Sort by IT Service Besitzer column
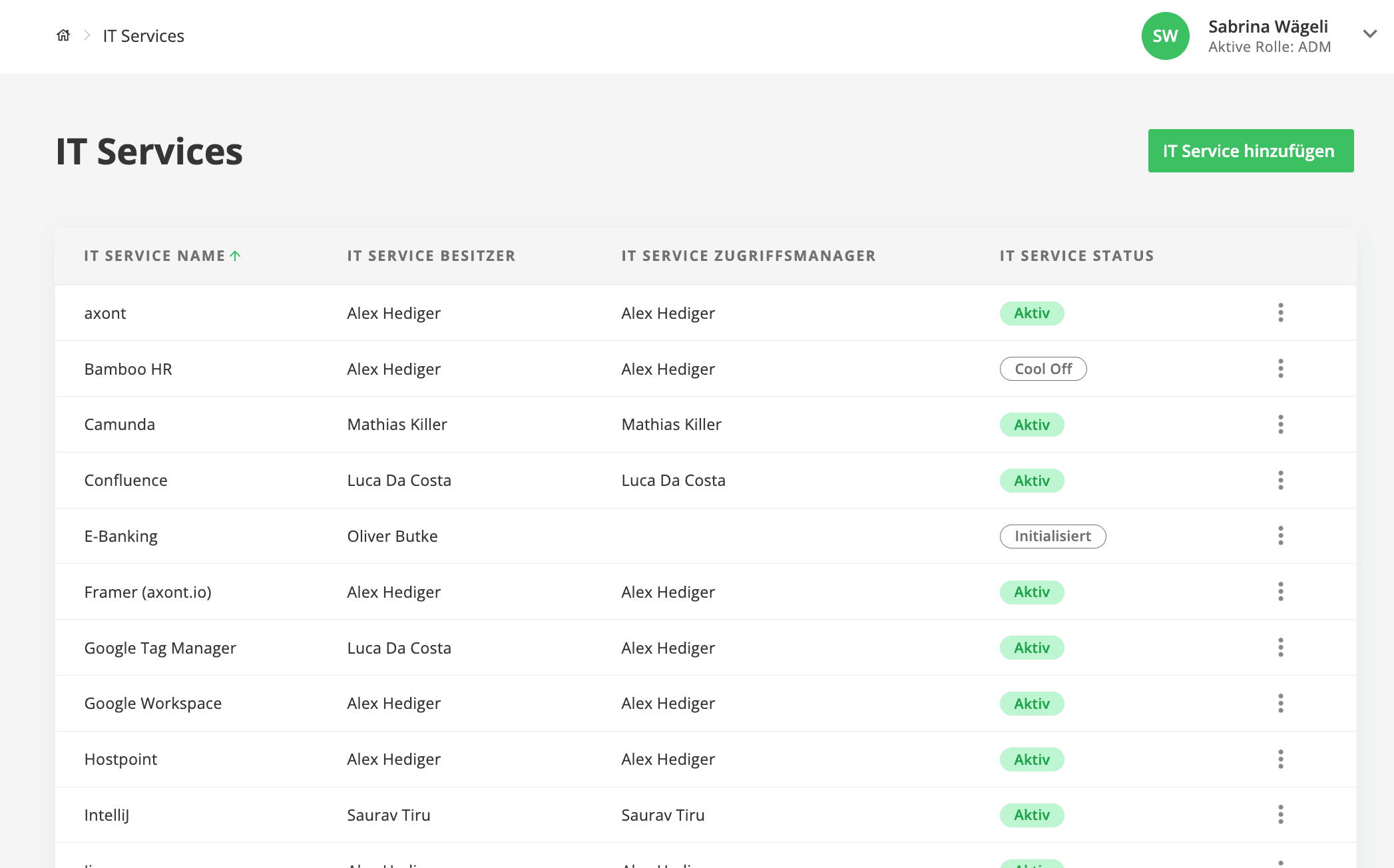 [431, 256]
